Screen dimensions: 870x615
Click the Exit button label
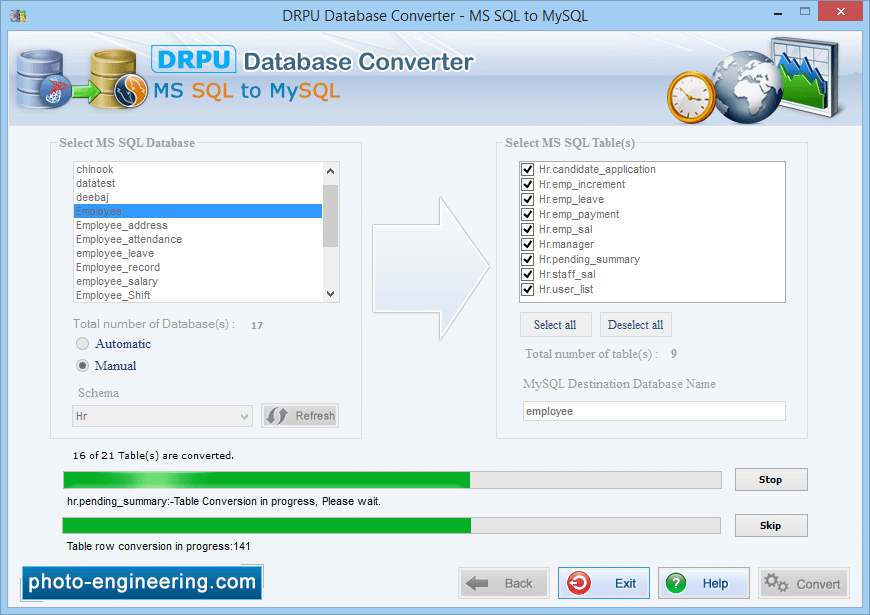click(625, 583)
